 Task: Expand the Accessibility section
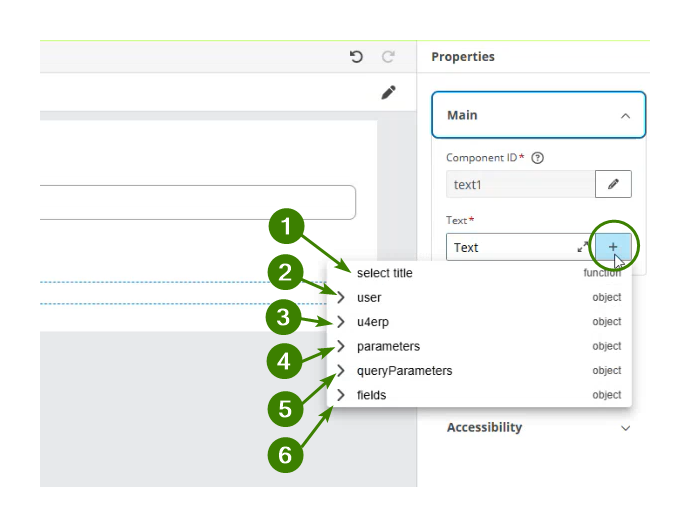625,428
